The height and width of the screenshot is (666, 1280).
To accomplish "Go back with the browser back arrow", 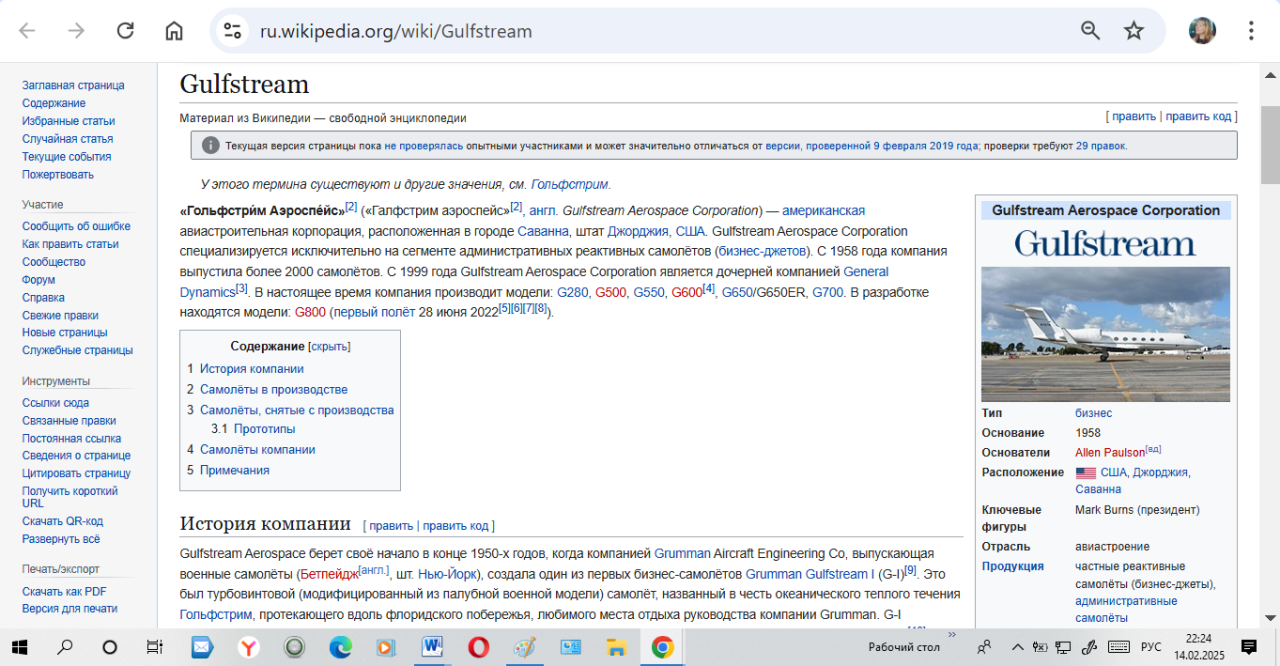I will point(27,31).
